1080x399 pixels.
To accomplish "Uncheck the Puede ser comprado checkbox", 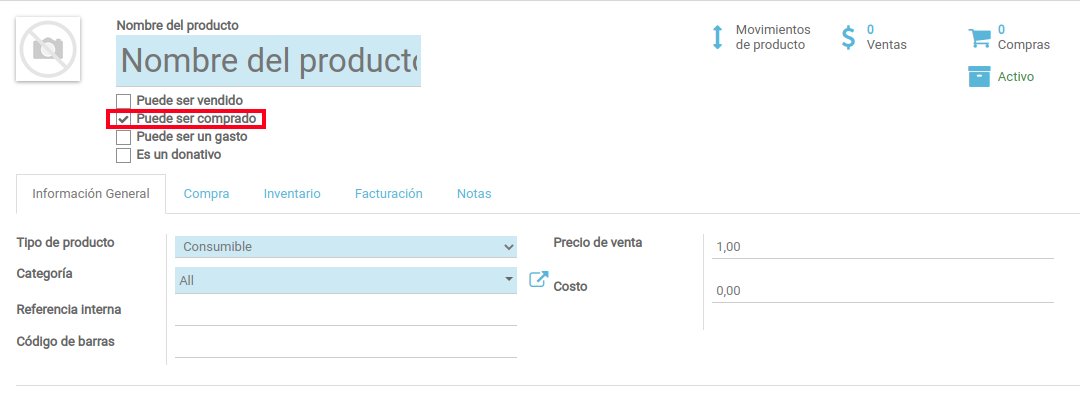I will (x=123, y=119).
